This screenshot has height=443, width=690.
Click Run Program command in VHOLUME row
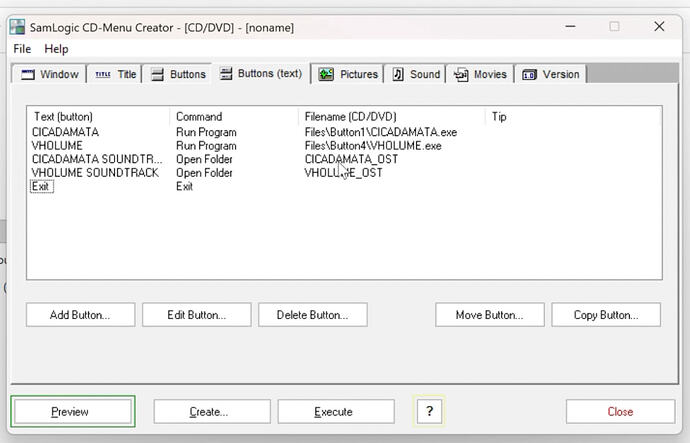pos(206,146)
